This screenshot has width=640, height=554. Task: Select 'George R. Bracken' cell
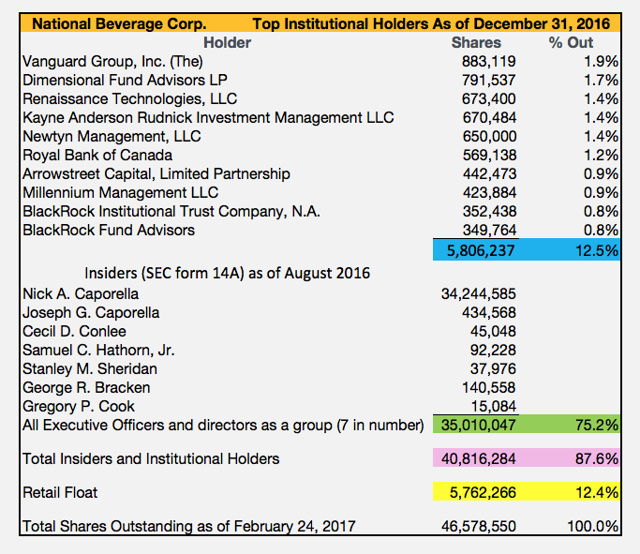point(86,388)
